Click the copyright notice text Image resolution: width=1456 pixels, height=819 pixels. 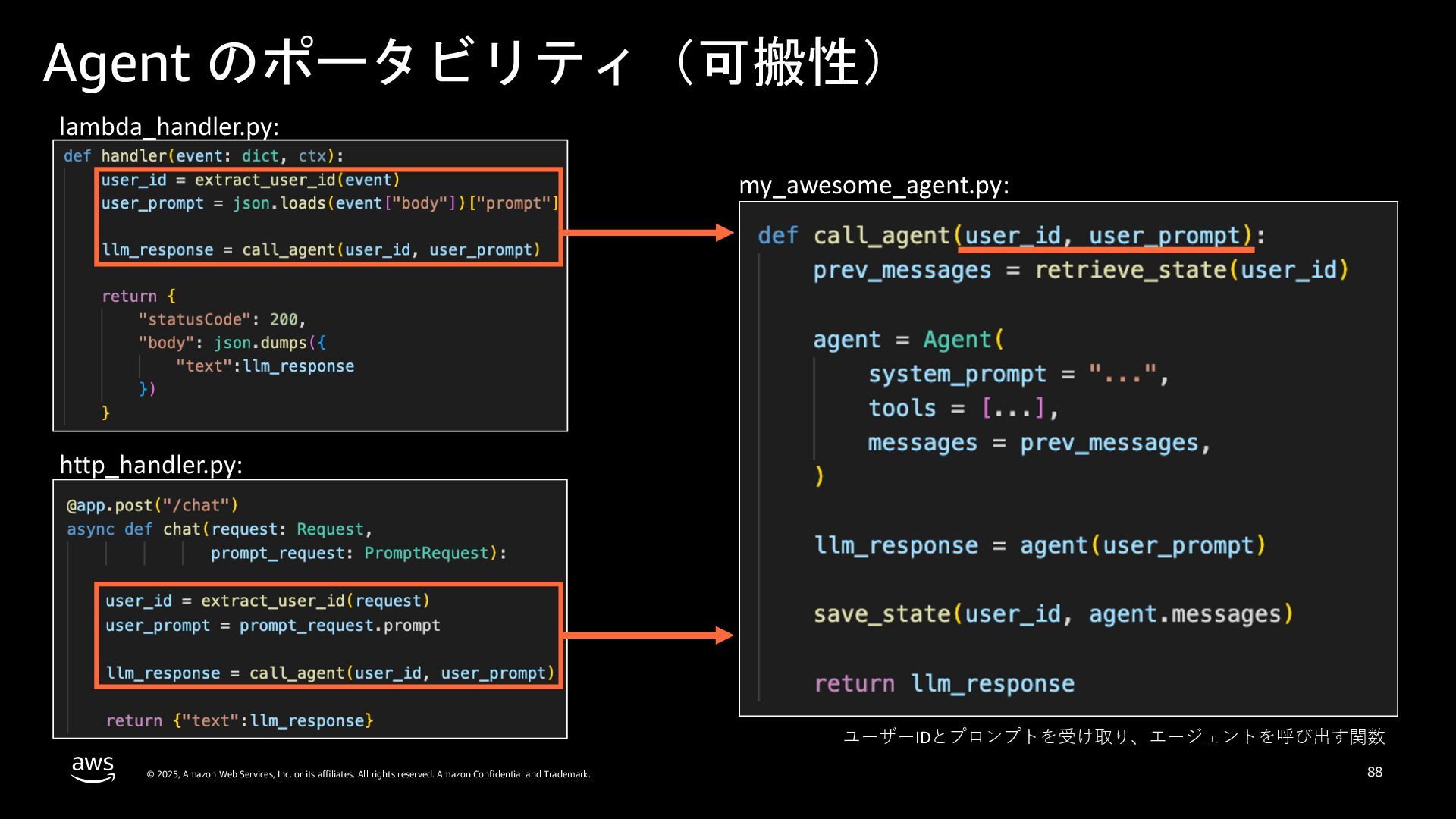[x=369, y=774]
